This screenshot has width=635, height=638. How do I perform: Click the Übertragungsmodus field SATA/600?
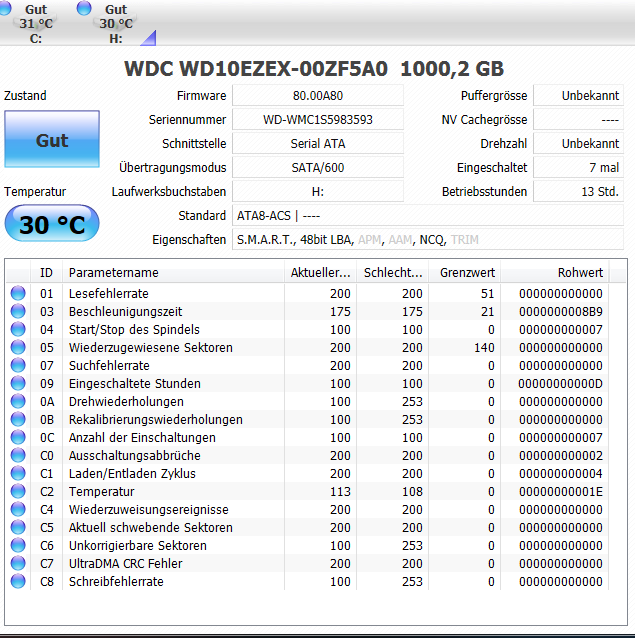318,168
